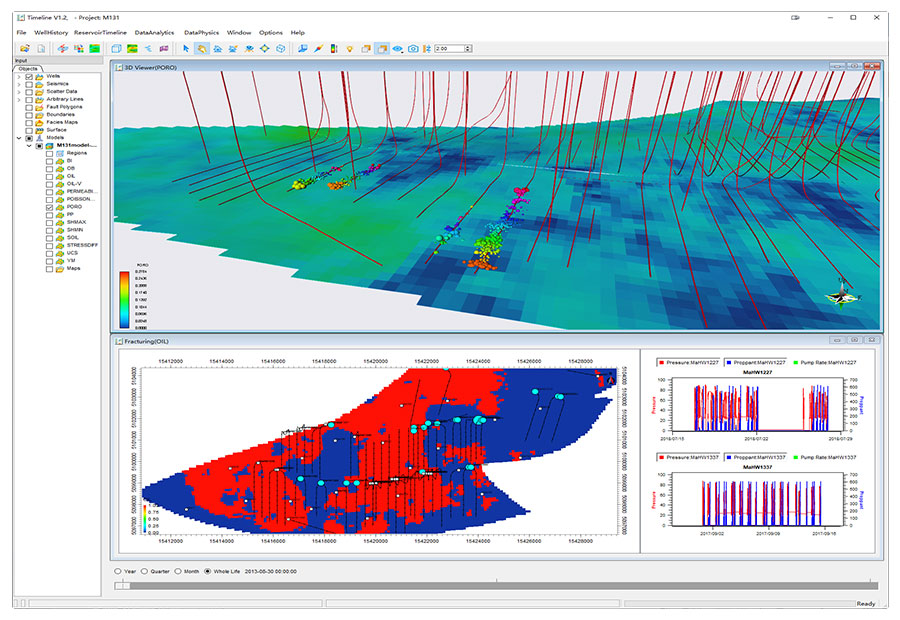Check the Seismics checkbox
The image size is (900, 620).
29,84
